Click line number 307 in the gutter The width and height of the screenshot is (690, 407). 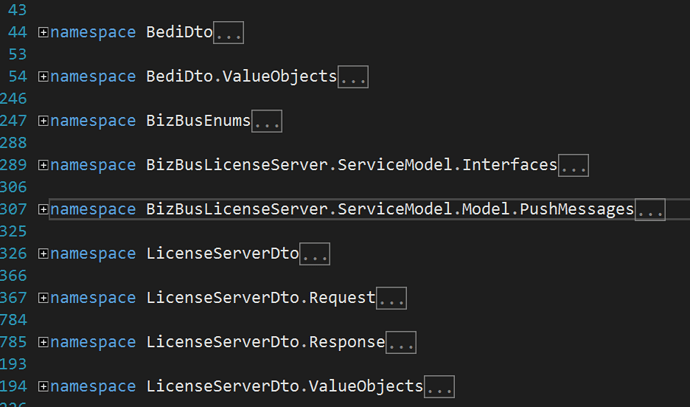(x=13, y=209)
